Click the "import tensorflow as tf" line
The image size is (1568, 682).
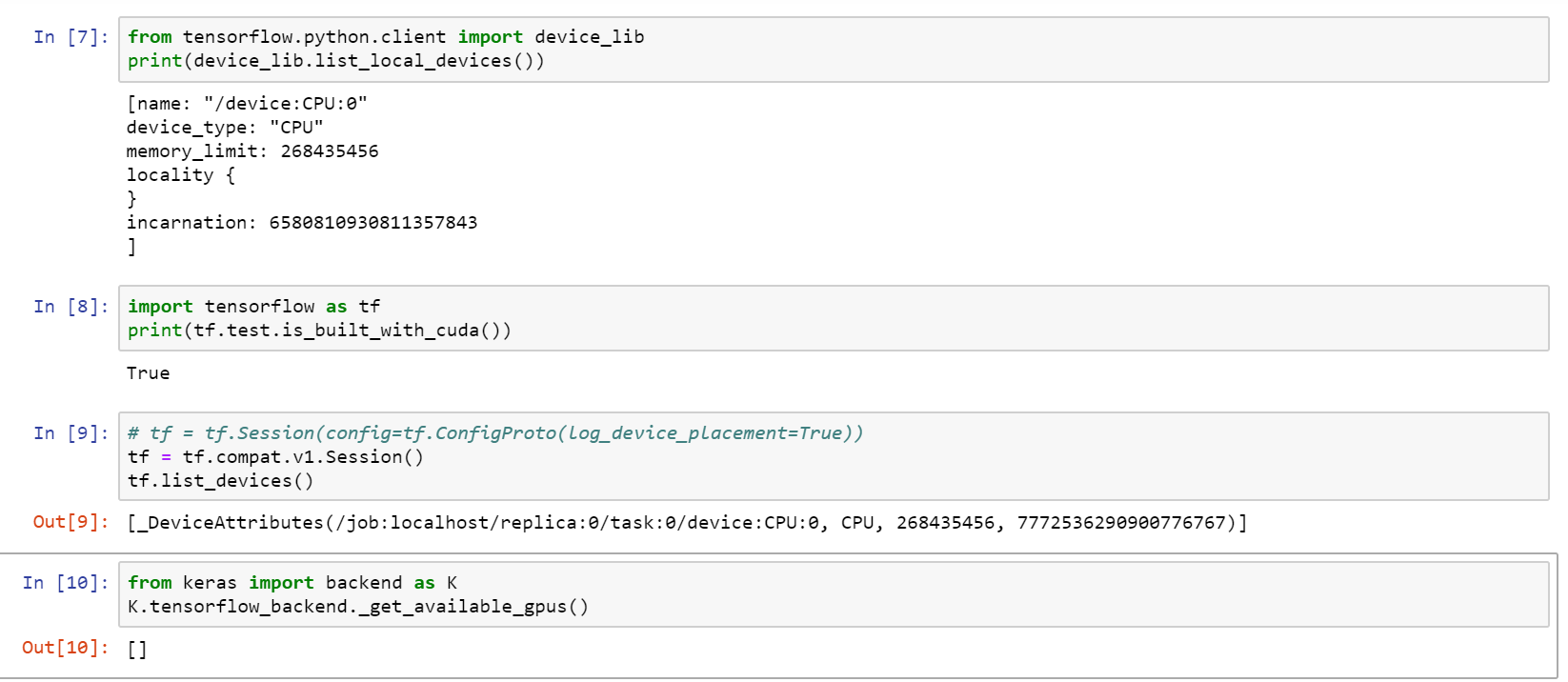pyautogui.click(x=253, y=307)
